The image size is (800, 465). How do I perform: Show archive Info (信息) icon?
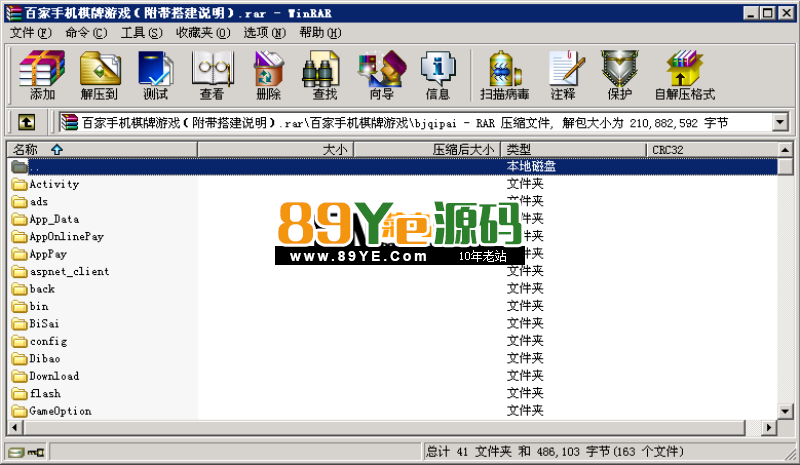click(x=438, y=75)
